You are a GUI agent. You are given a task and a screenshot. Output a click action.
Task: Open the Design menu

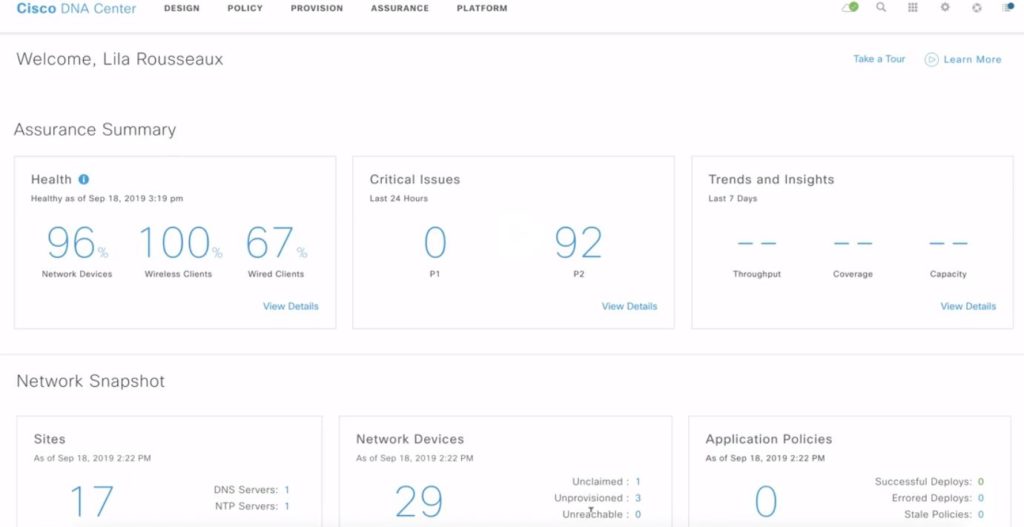(181, 8)
